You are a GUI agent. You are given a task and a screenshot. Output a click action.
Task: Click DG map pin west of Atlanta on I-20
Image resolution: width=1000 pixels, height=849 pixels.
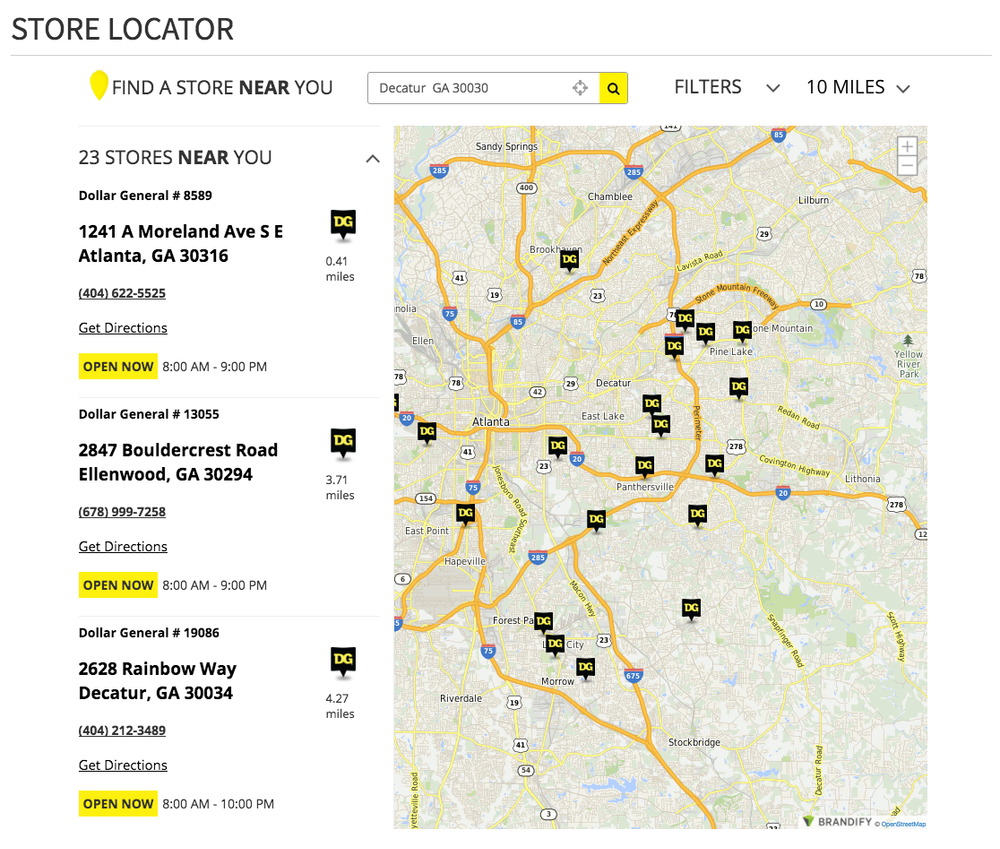tap(427, 432)
